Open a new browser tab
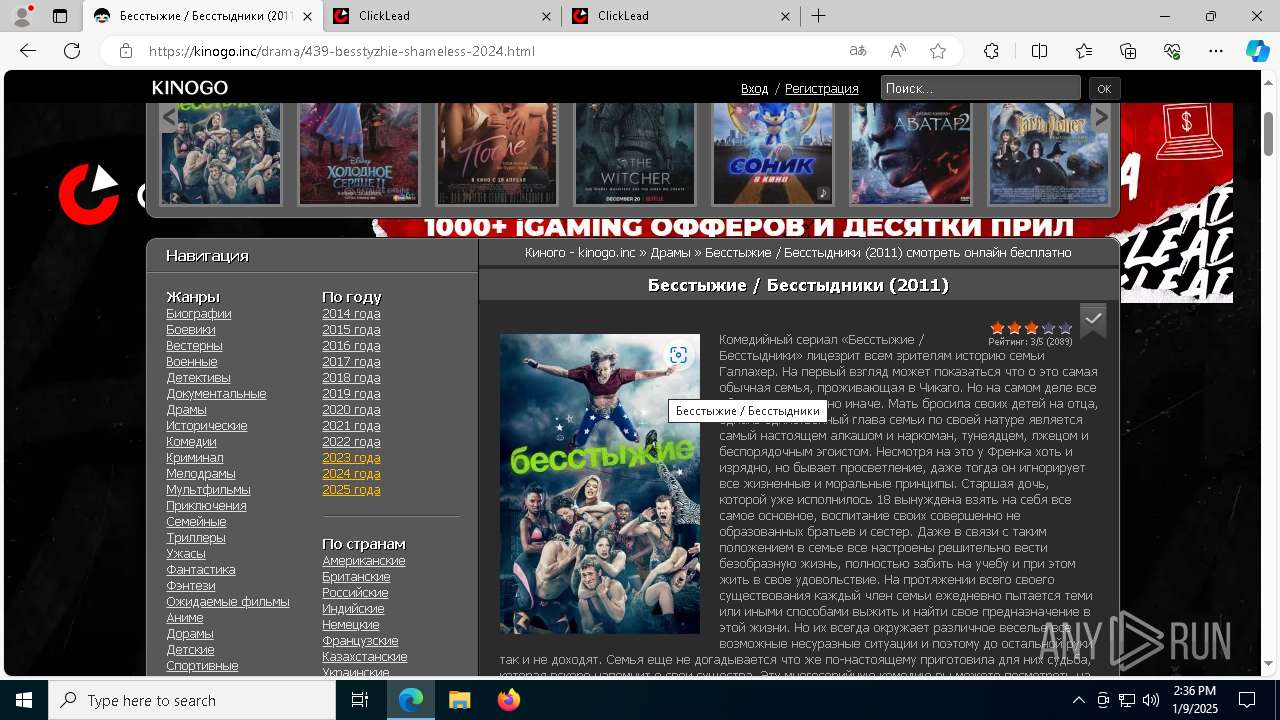Image resolution: width=1280 pixels, height=720 pixels. pyautogui.click(x=818, y=16)
